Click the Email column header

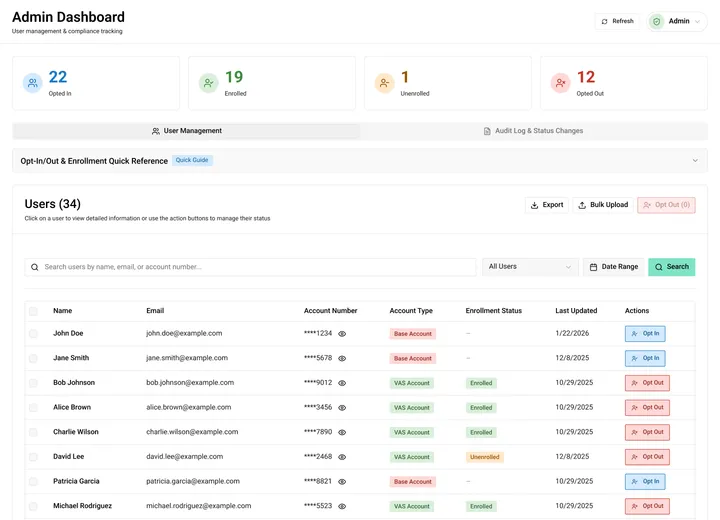coord(155,311)
